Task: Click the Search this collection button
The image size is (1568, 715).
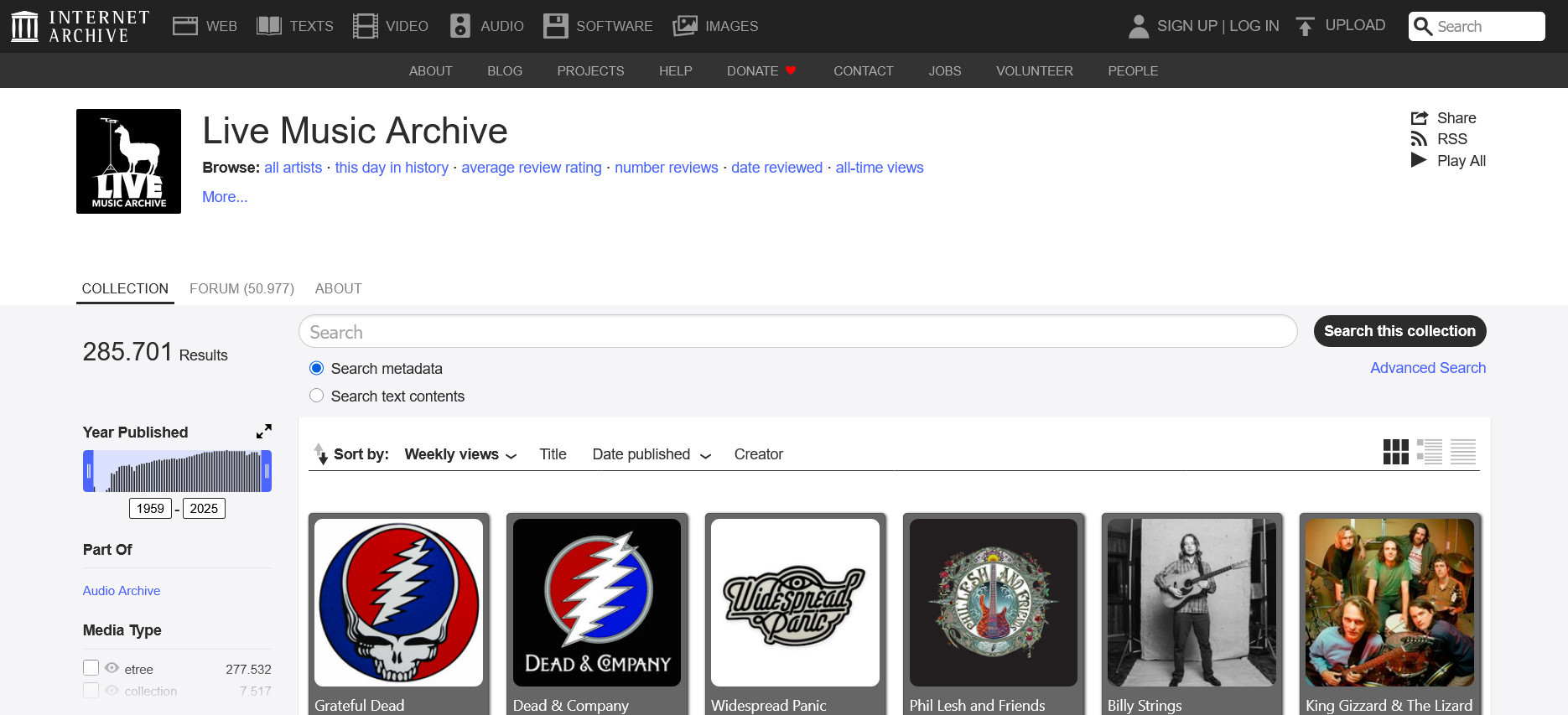Action: coord(1399,331)
